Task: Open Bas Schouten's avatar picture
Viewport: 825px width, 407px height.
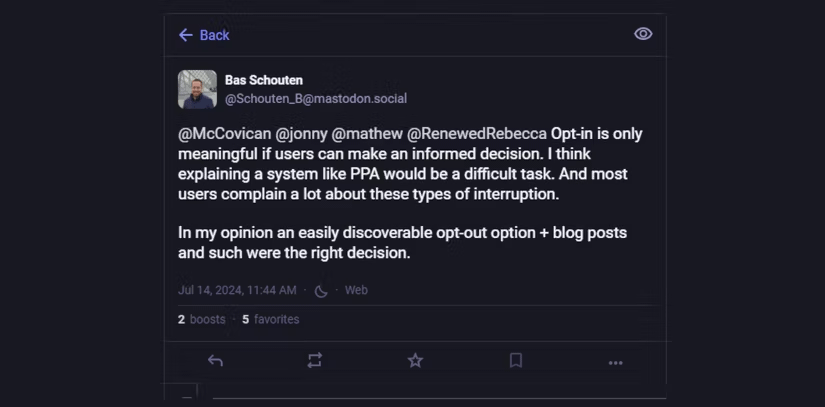Action: pyautogui.click(x=197, y=89)
